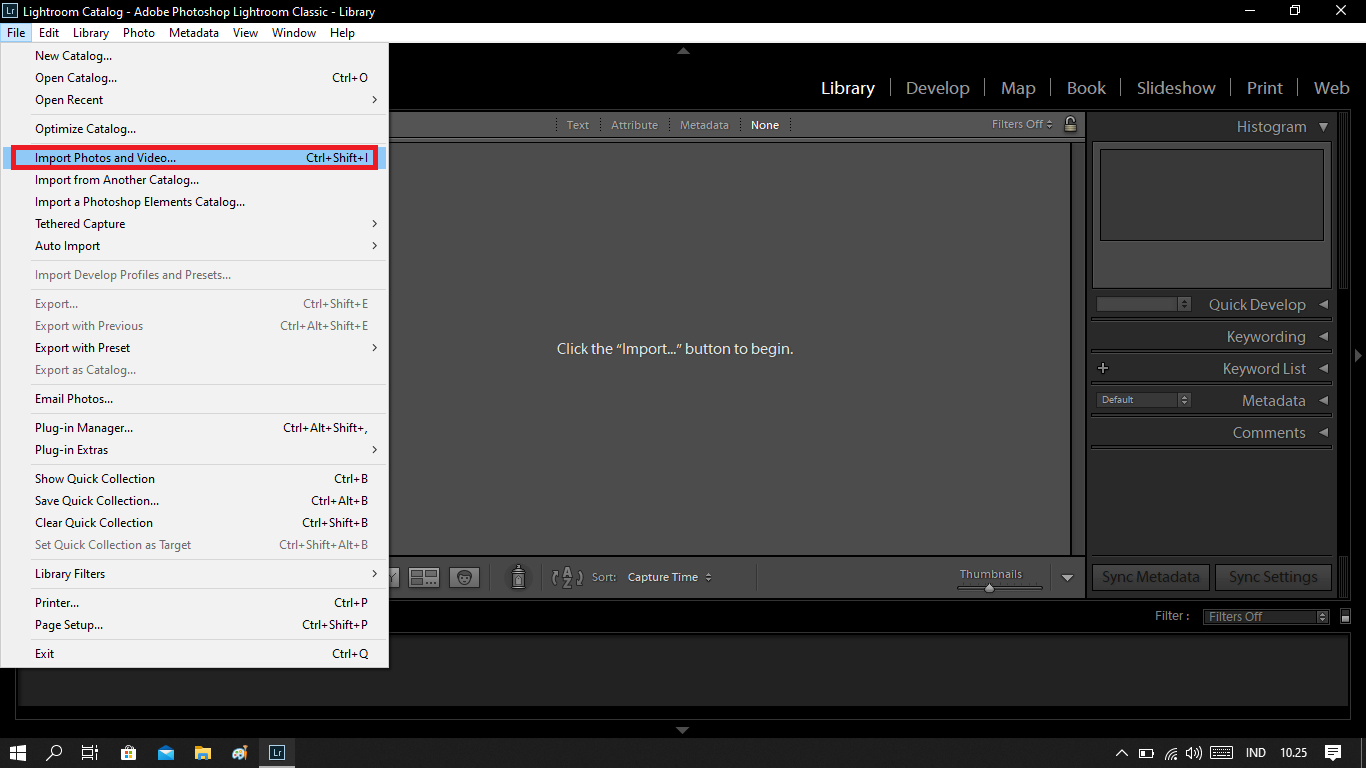The height and width of the screenshot is (768, 1366).
Task: Add a keyword via the plus icon
Action: [x=1103, y=368]
